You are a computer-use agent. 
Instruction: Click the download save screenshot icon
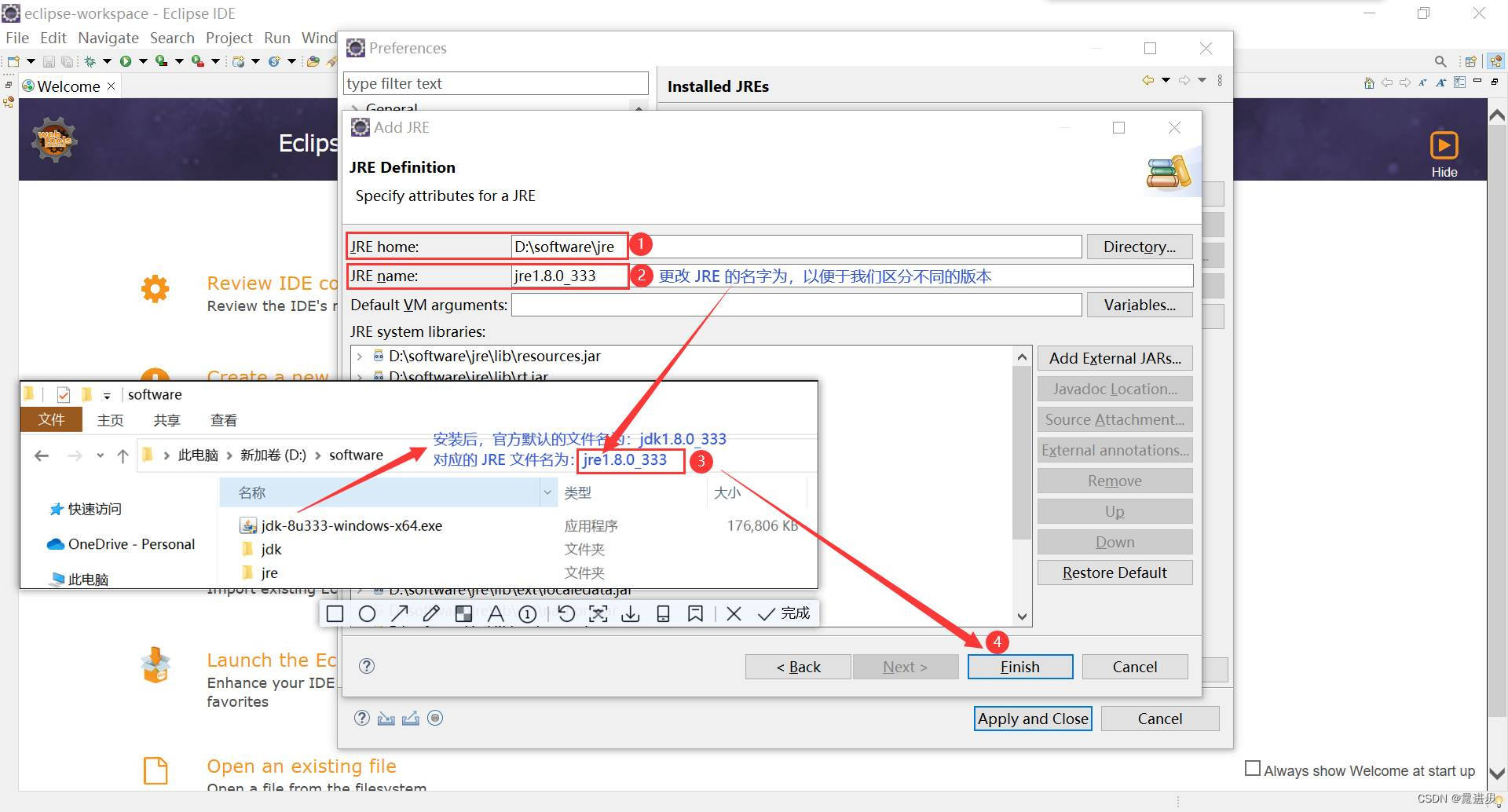pos(631,613)
